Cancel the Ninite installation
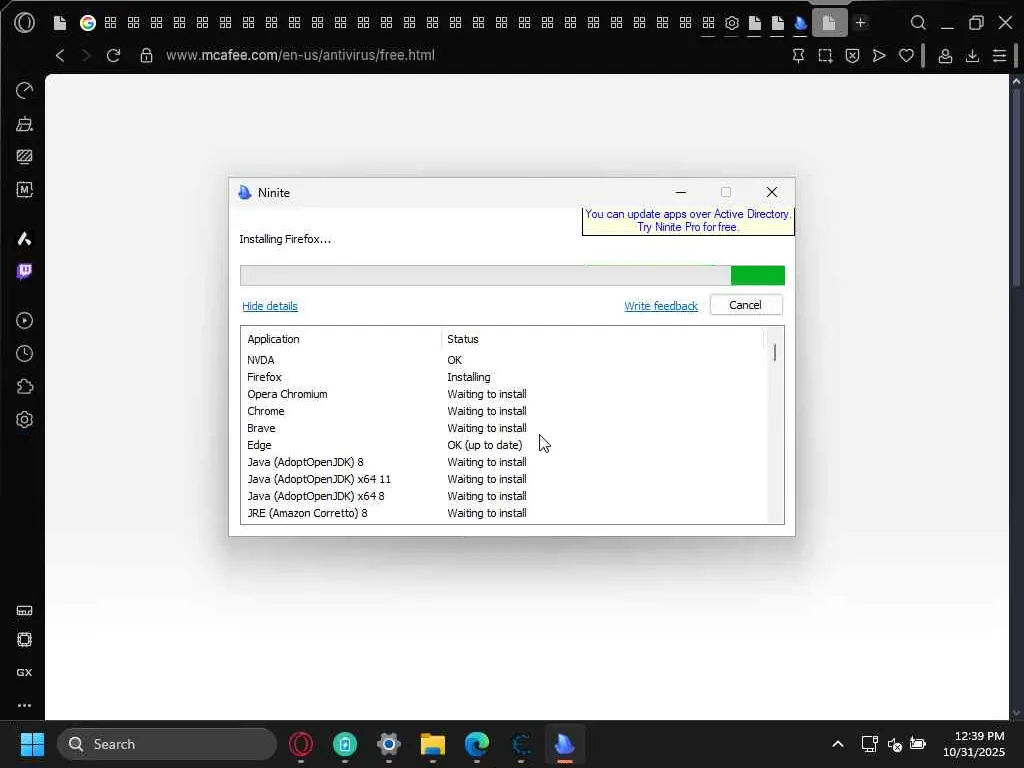The width and height of the screenshot is (1024, 768). click(x=746, y=305)
